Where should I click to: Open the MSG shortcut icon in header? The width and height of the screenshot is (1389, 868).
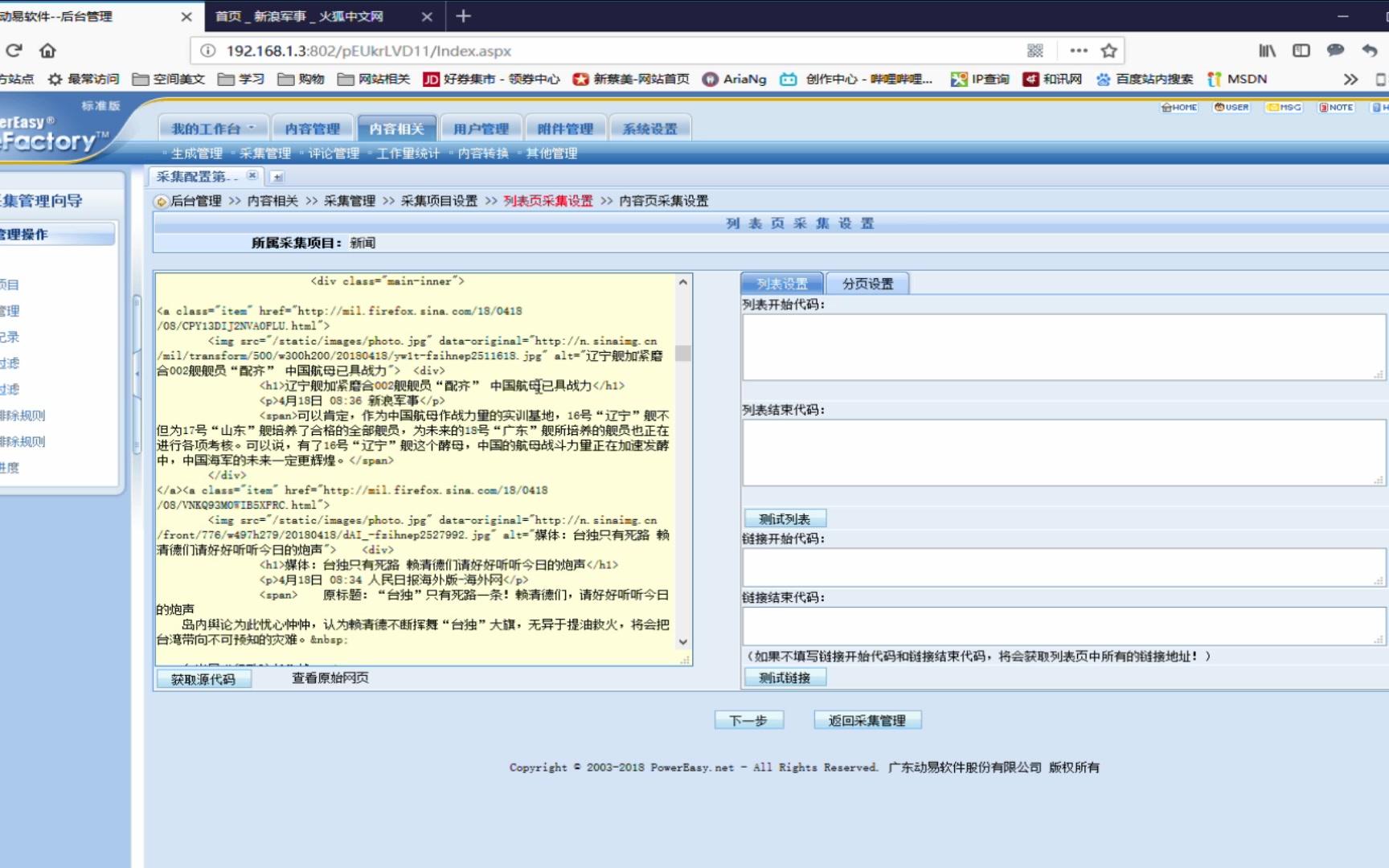pos(1284,107)
